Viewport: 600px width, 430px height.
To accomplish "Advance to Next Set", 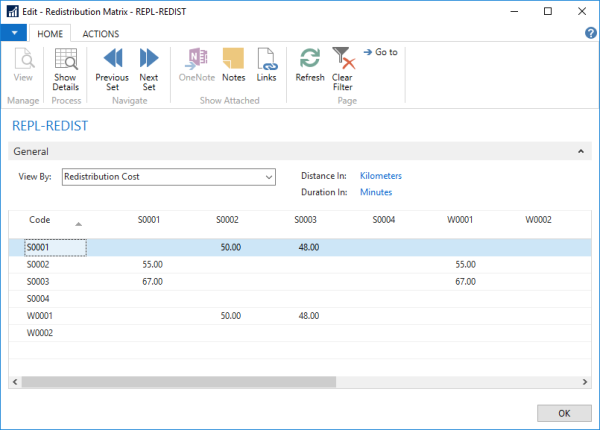I will 149,68.
